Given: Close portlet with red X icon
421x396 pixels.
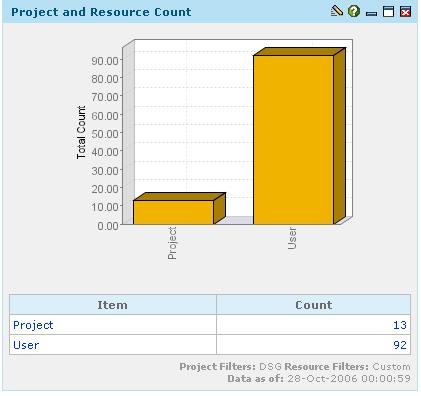Looking at the screenshot, I should coord(405,12).
